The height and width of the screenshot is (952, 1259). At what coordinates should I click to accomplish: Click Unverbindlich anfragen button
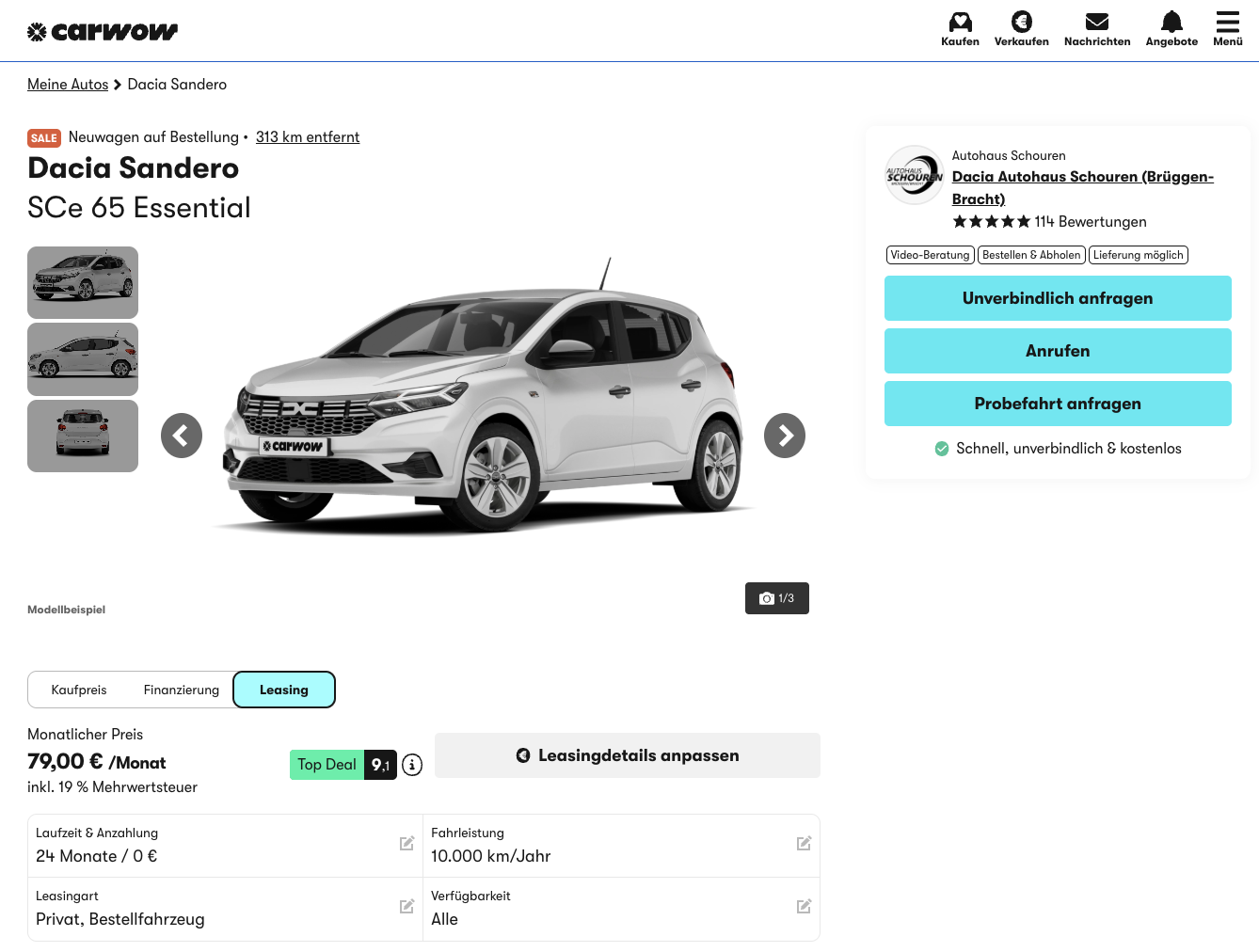(x=1058, y=298)
